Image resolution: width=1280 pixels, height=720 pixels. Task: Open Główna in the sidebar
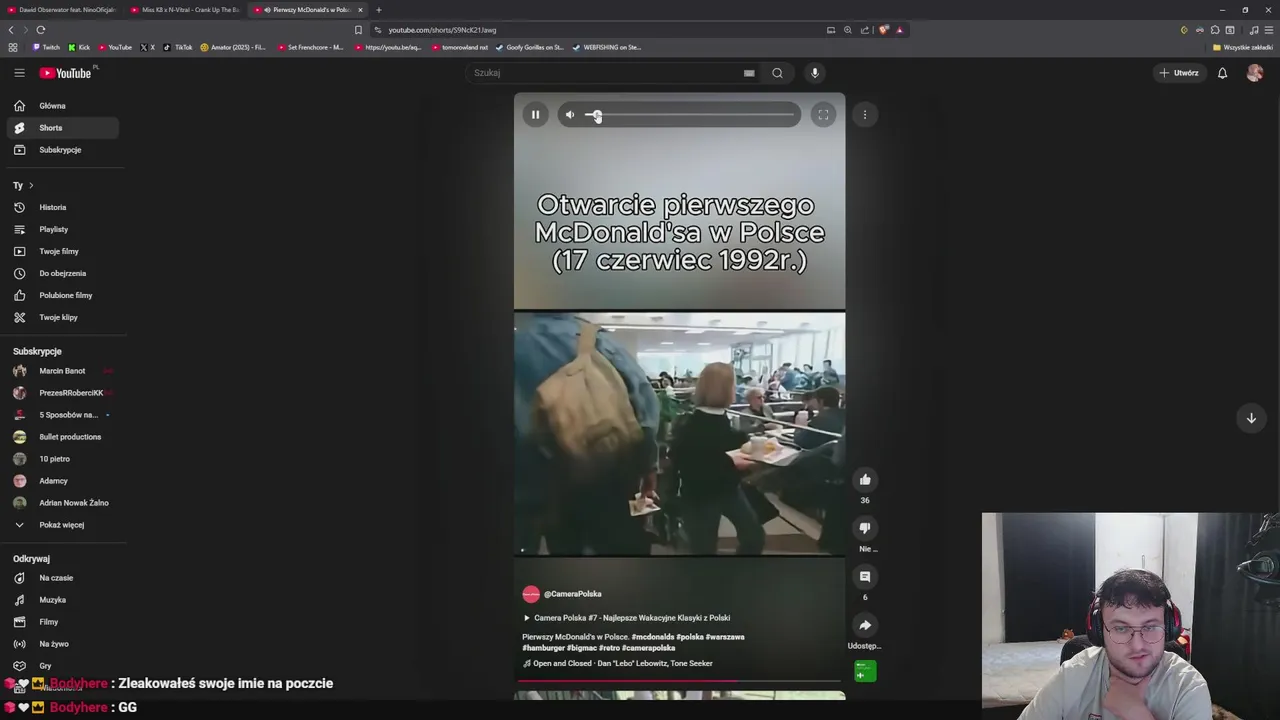click(x=62, y=106)
